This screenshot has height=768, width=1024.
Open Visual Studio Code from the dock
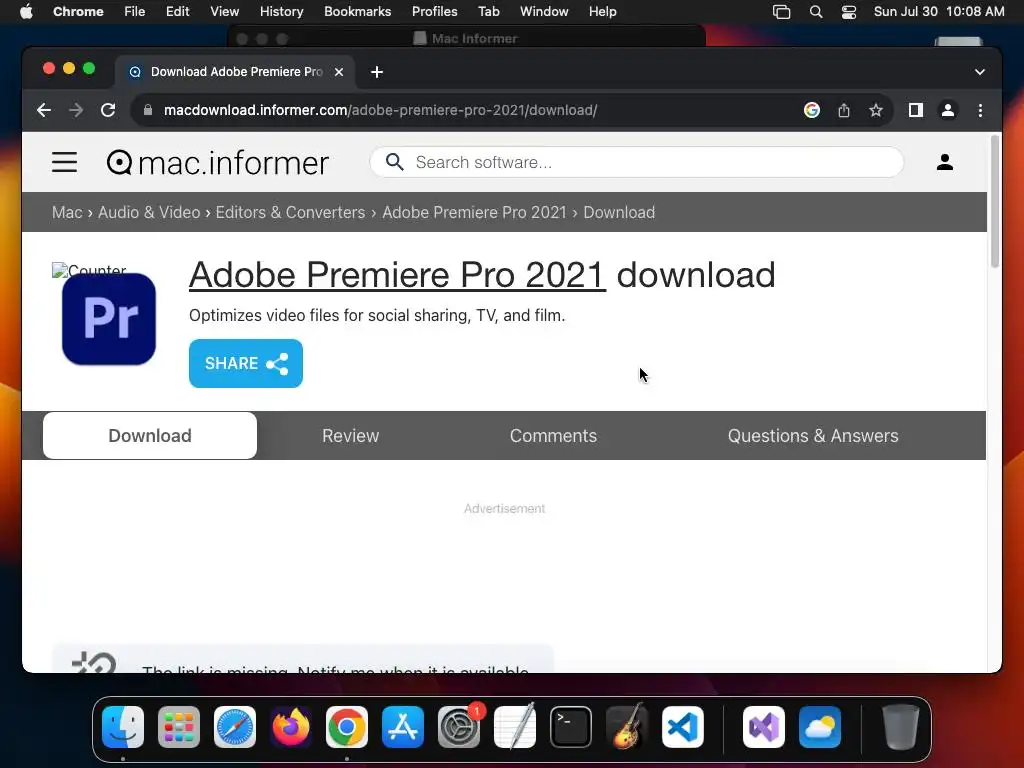pos(682,727)
